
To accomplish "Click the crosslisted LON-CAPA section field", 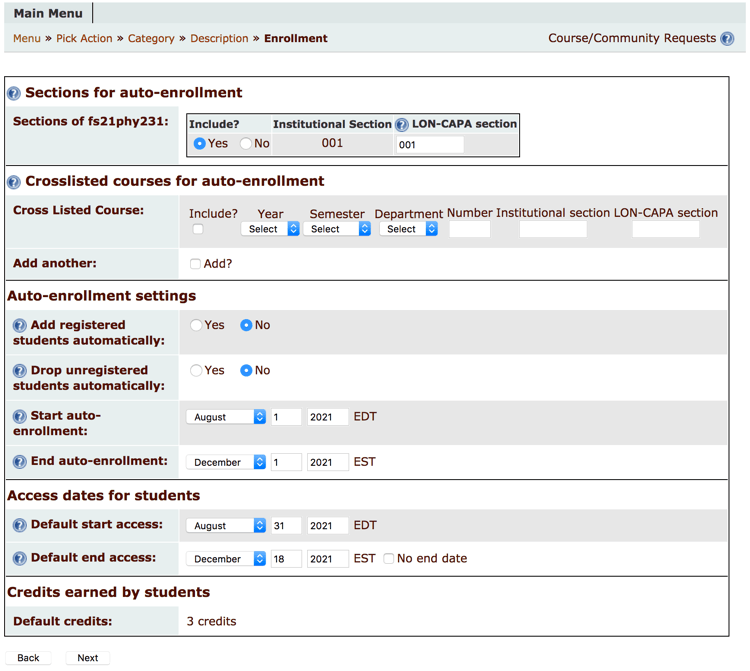I will [x=665, y=229].
